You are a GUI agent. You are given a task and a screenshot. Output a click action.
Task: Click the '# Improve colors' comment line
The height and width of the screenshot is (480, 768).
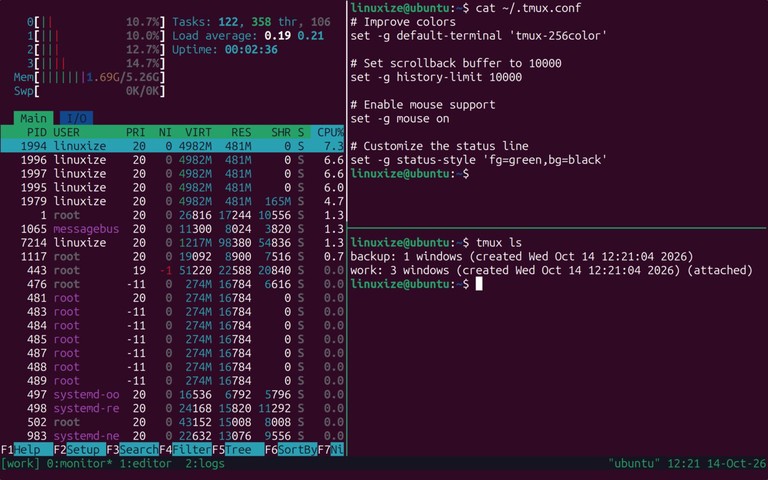(x=403, y=22)
